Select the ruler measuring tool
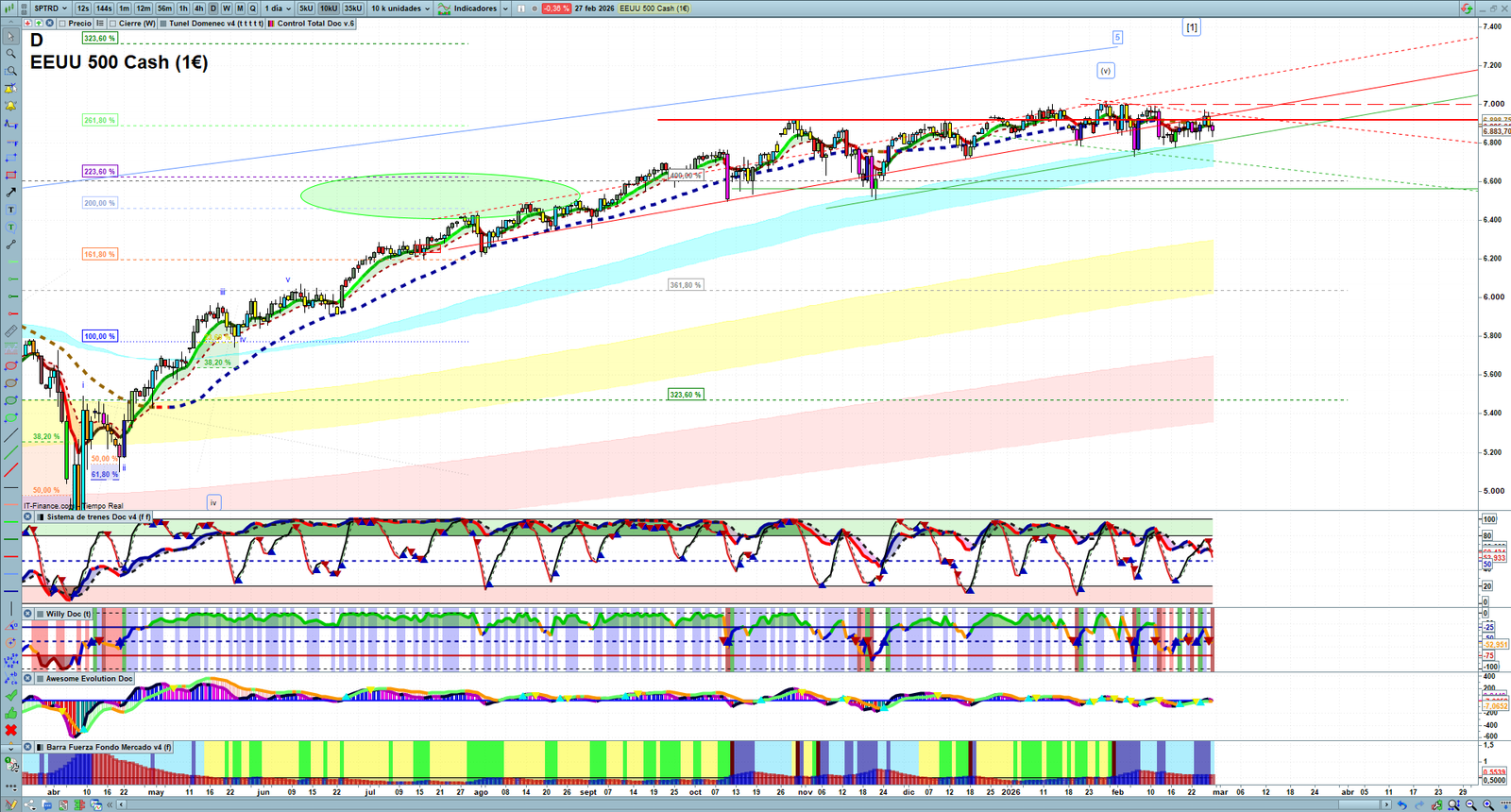The image size is (1511, 812). point(10,331)
